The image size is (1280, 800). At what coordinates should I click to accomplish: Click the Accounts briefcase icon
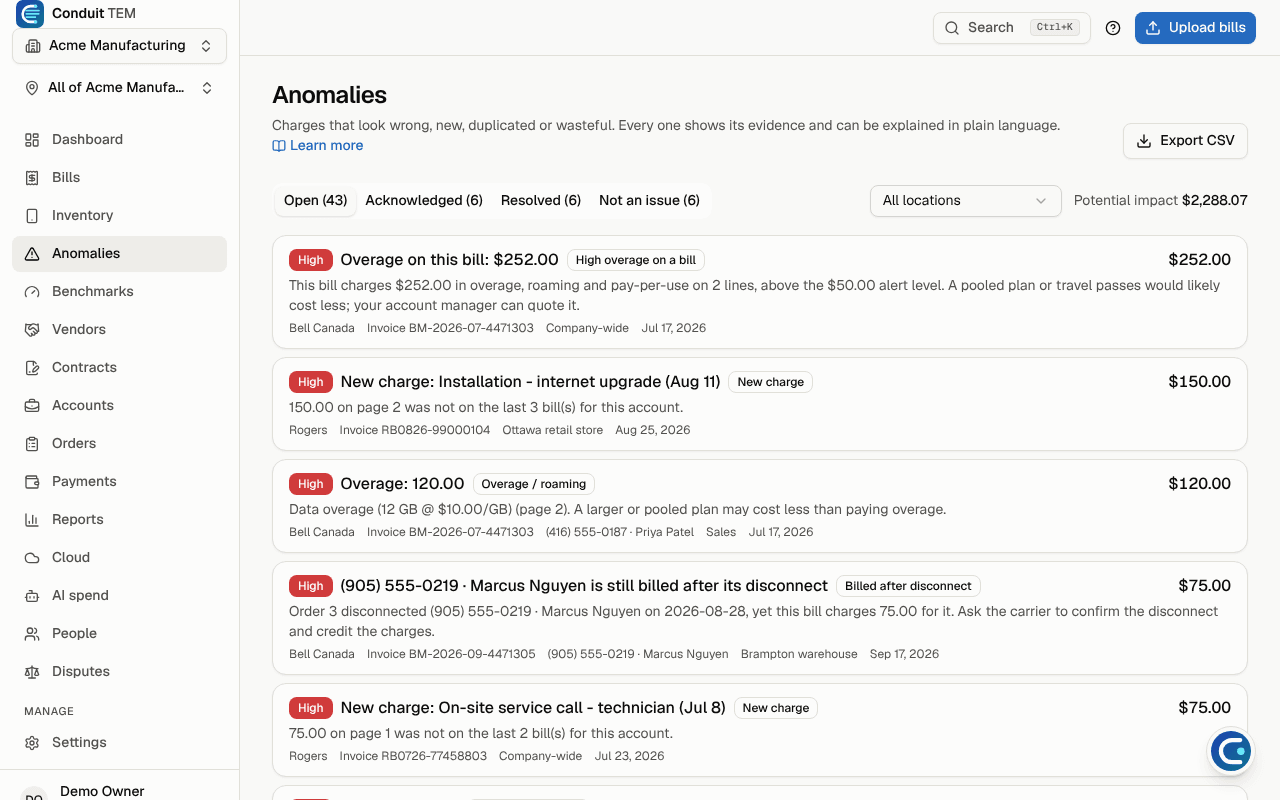pyautogui.click(x=32, y=406)
